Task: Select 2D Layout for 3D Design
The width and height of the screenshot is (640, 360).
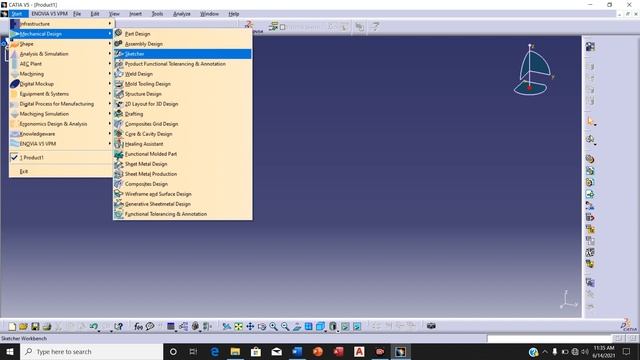Action: point(182,104)
